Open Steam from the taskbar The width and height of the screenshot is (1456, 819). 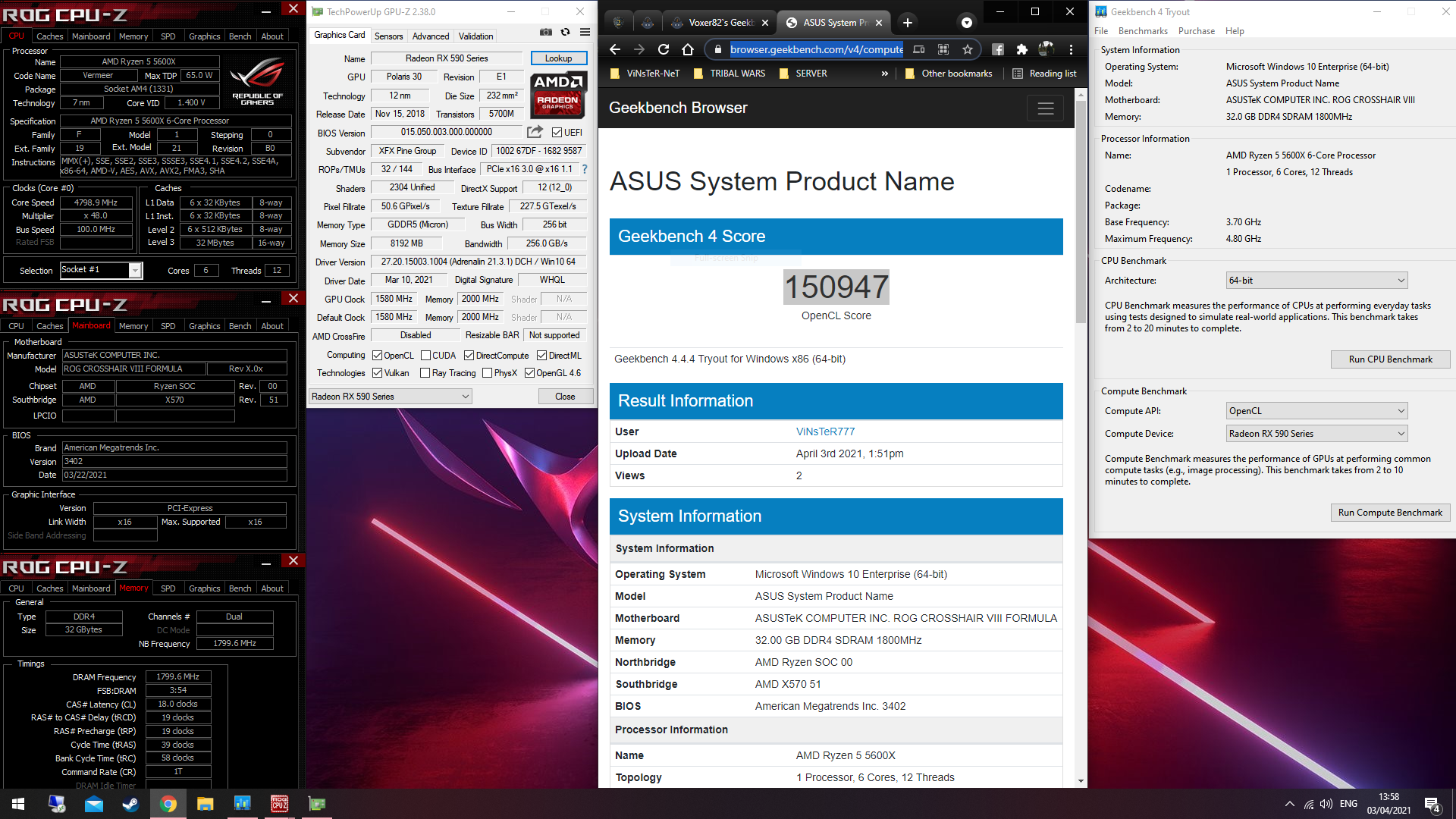click(130, 804)
